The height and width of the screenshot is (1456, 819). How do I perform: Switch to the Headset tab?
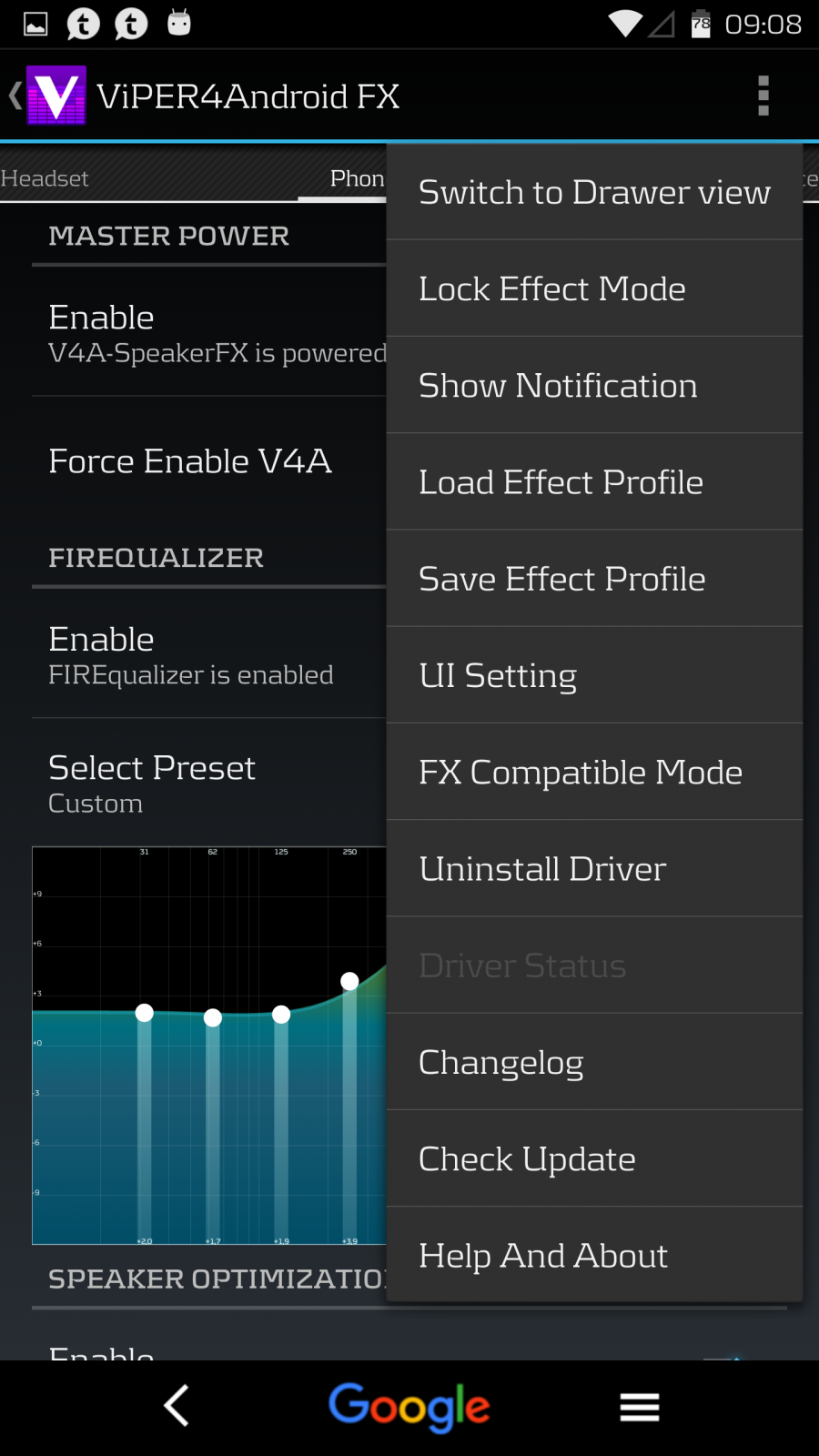(x=45, y=178)
